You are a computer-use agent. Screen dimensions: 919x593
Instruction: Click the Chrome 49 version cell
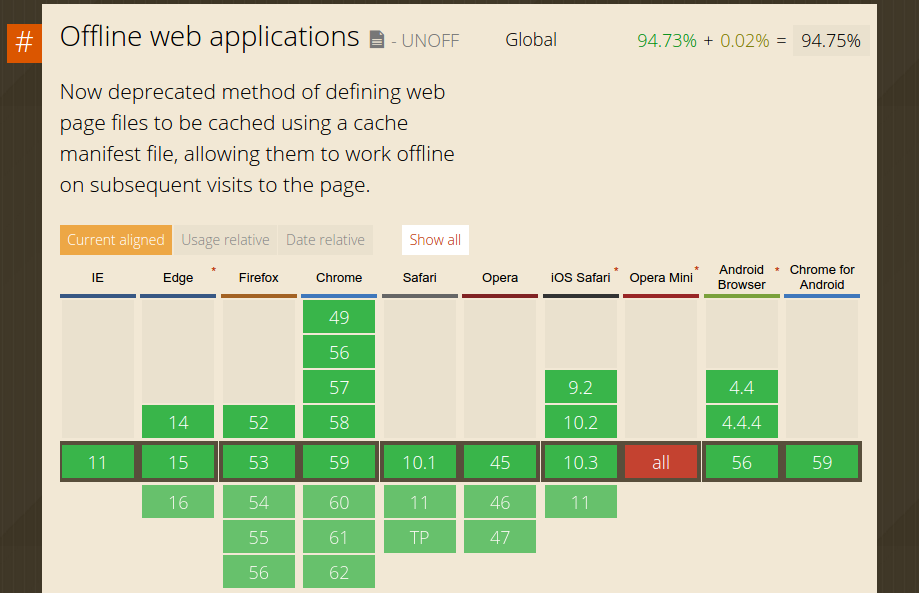339,317
